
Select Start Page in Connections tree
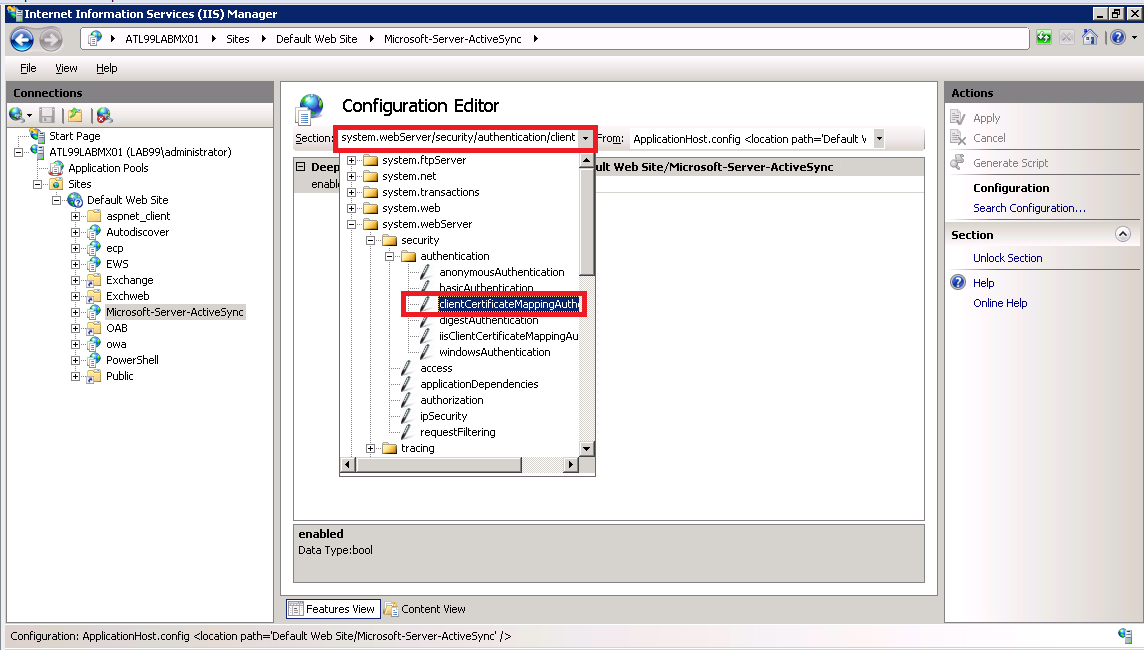tap(74, 136)
